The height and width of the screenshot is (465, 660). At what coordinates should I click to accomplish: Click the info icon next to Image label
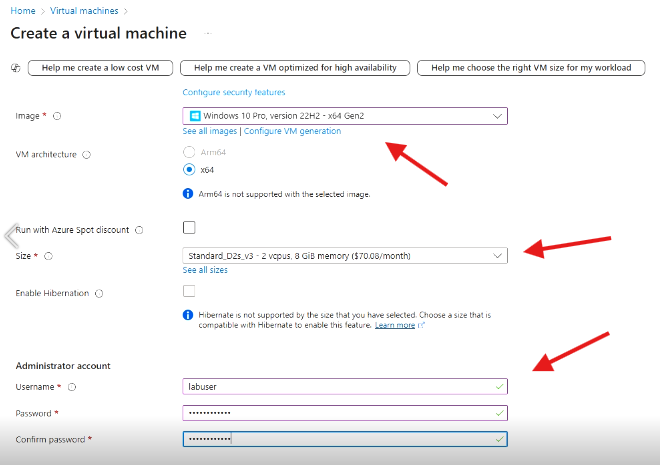[57, 116]
